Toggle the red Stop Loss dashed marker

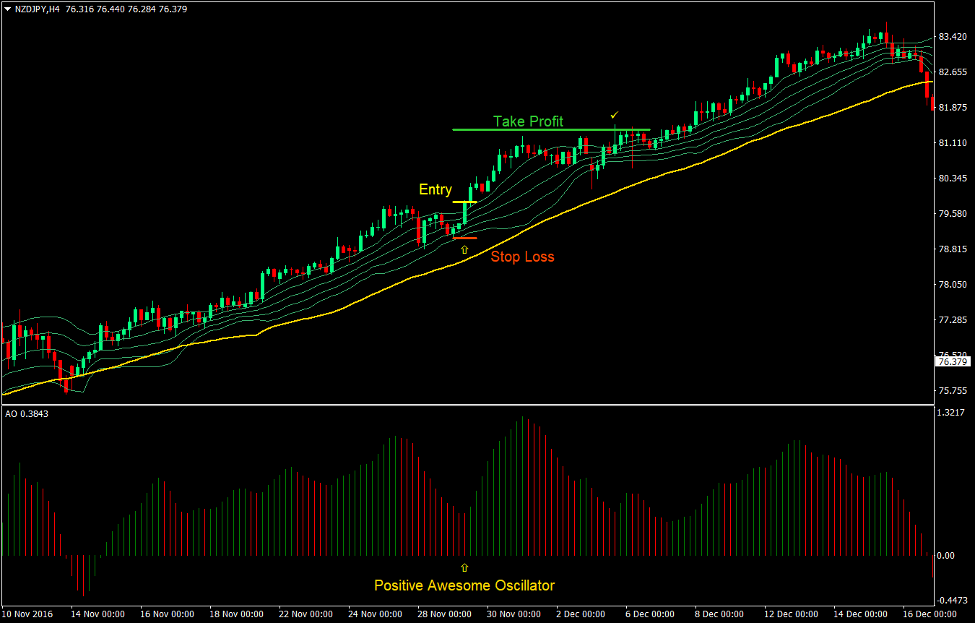tap(465, 238)
